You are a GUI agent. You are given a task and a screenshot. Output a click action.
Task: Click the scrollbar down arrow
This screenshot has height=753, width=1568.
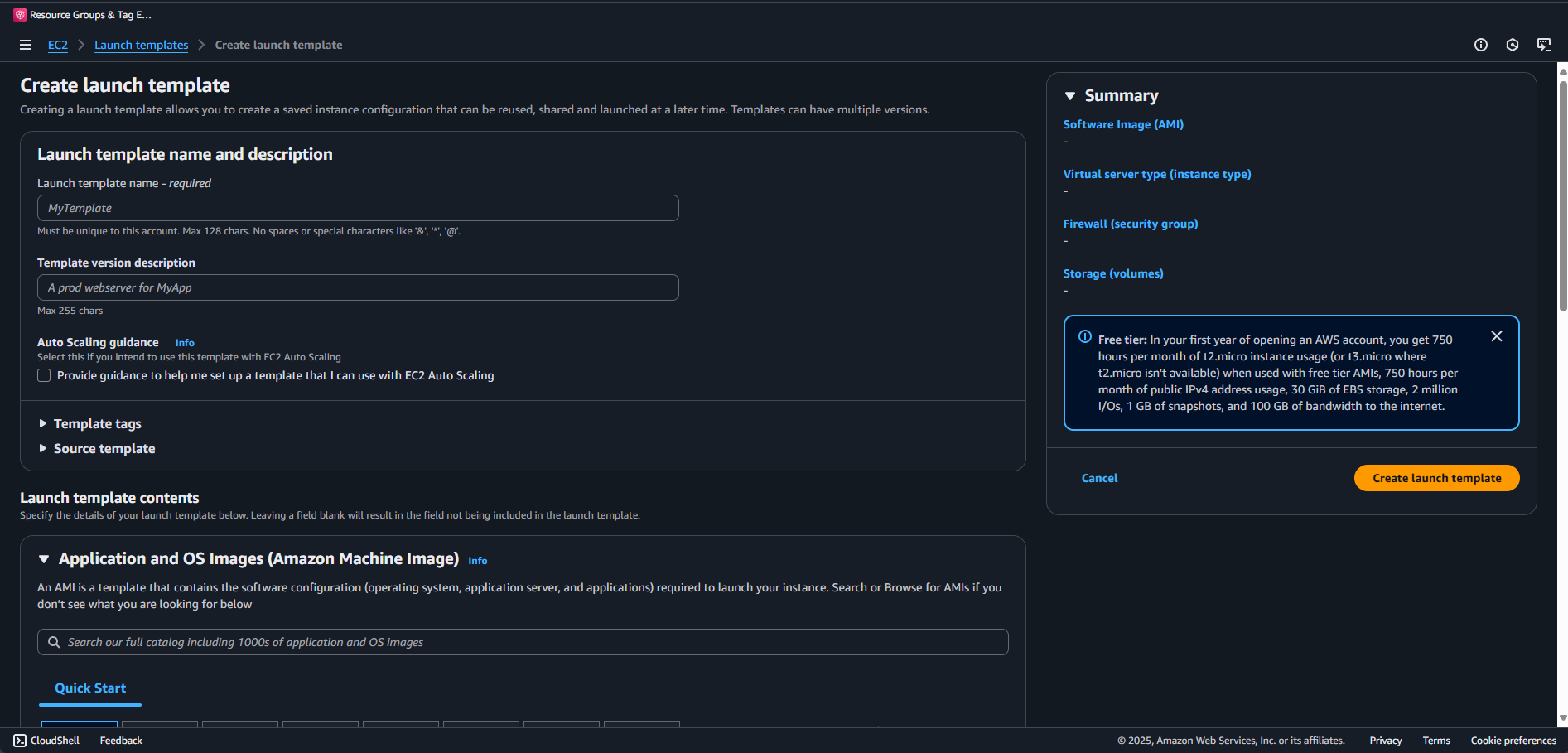[x=1563, y=718]
